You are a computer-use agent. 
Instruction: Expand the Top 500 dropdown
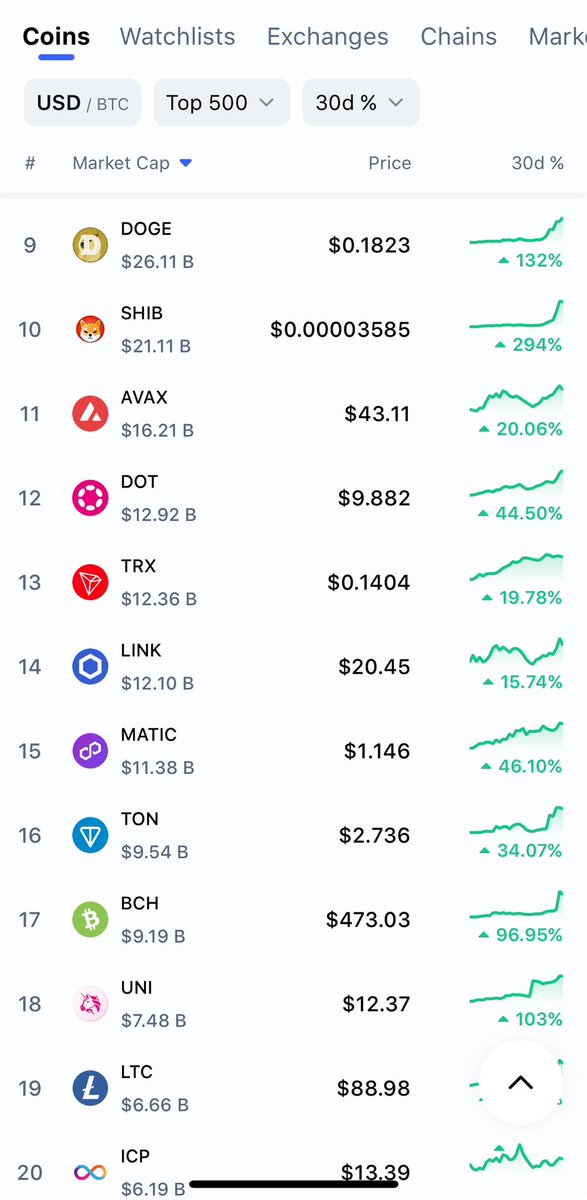point(222,103)
